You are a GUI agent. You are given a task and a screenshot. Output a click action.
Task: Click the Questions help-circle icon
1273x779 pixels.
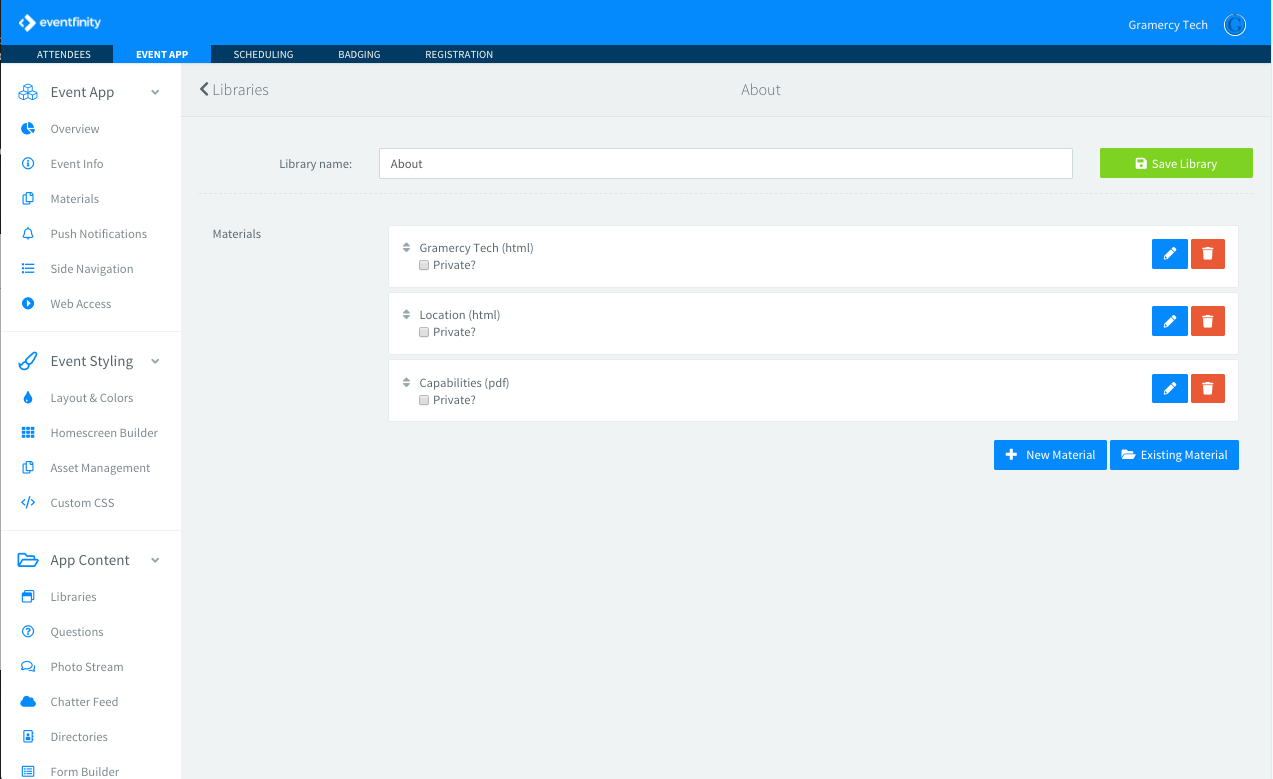28,632
